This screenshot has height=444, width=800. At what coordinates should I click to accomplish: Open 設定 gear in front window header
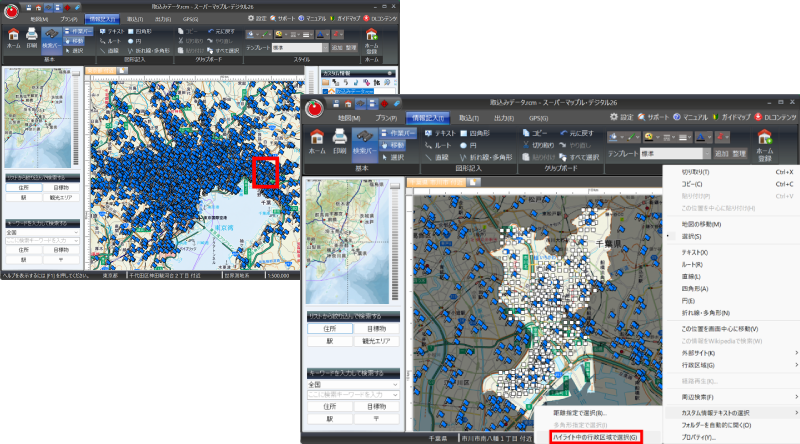(621, 117)
